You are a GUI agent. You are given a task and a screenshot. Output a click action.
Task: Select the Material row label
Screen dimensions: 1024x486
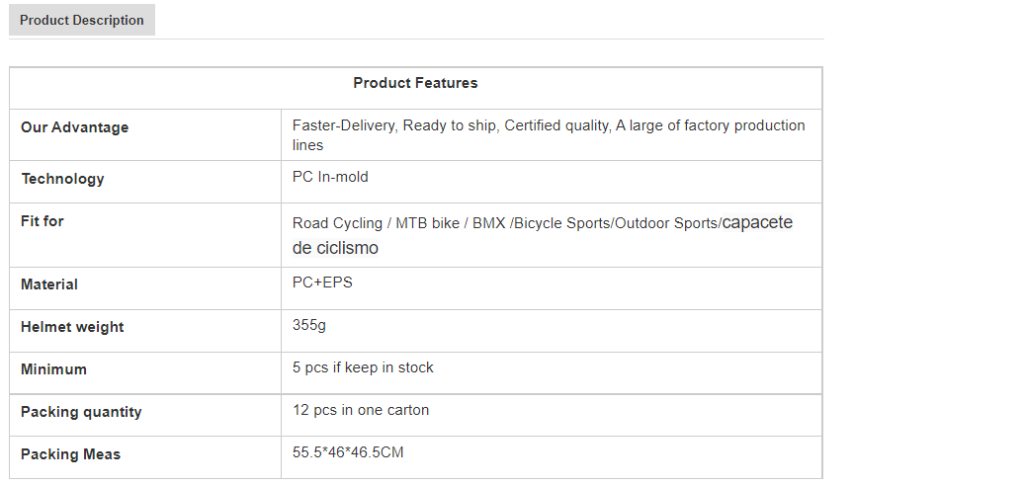[x=49, y=284]
